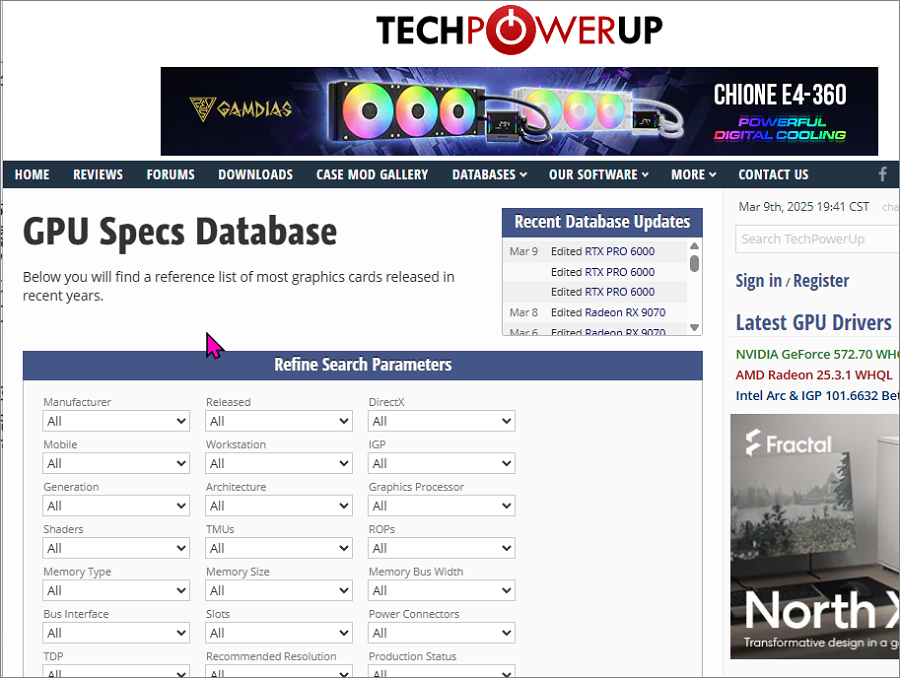Open the TMUs dropdown
The width and height of the screenshot is (900, 678).
(x=279, y=548)
